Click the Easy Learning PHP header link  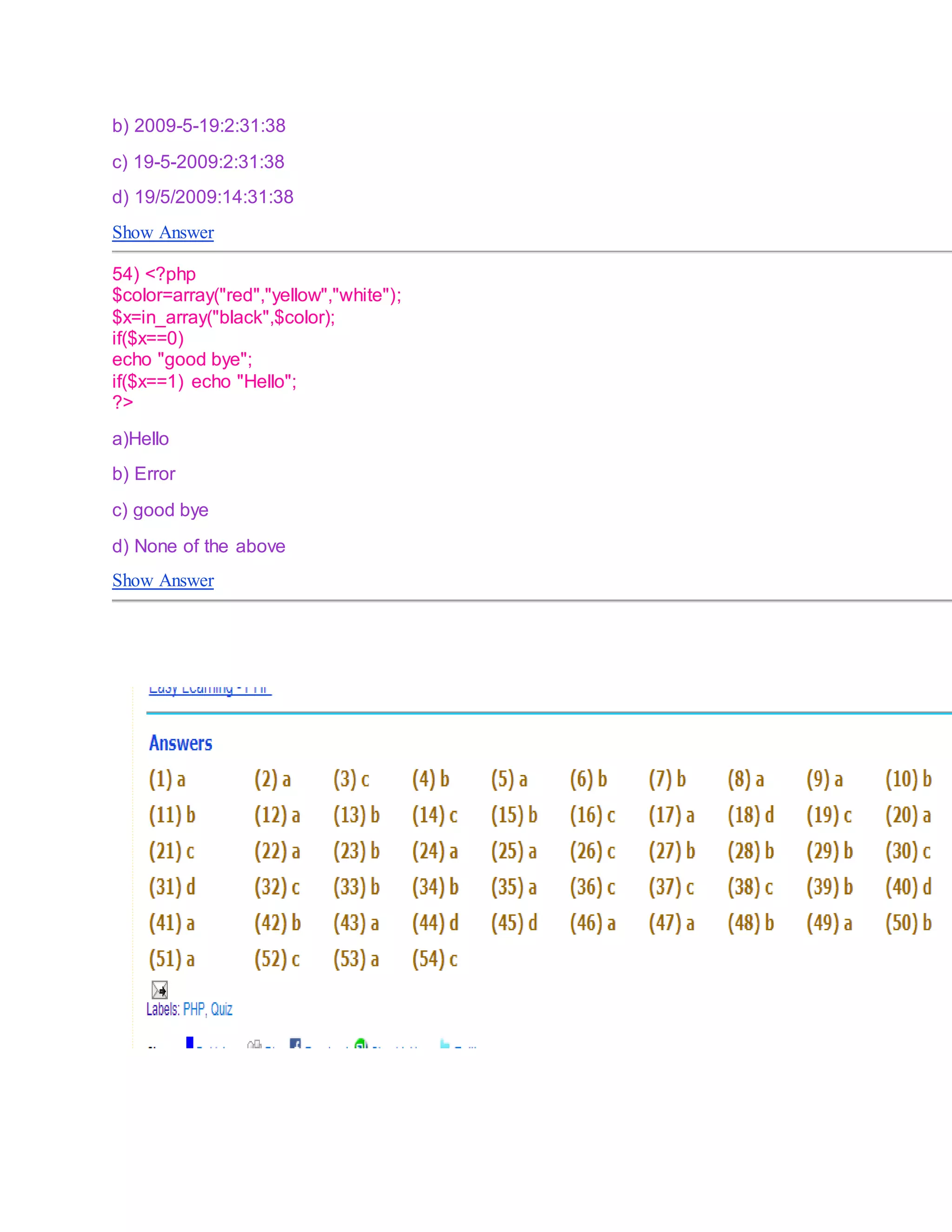(210, 689)
